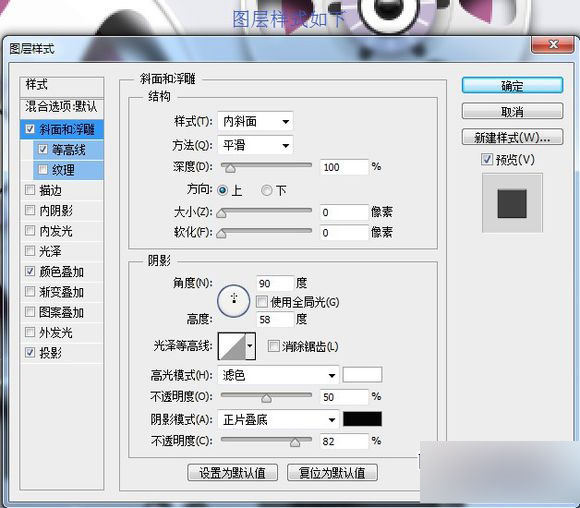
Task: Click the 新建样式(W)... button
Action: click(x=512, y=137)
